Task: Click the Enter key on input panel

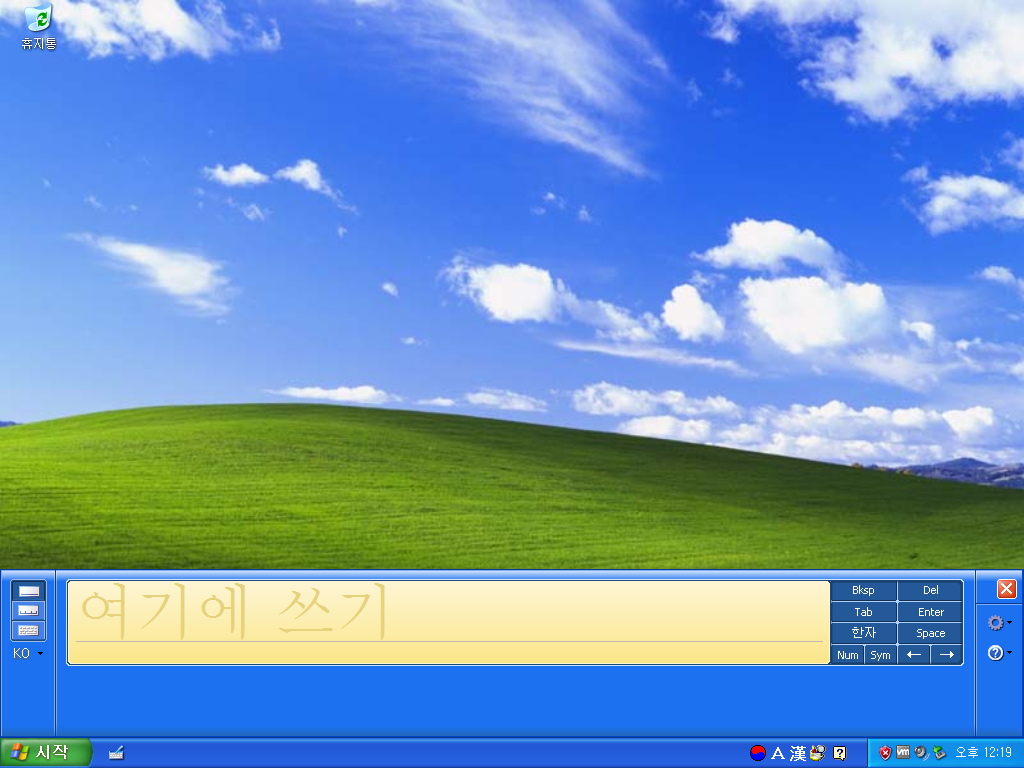Action: [931, 612]
